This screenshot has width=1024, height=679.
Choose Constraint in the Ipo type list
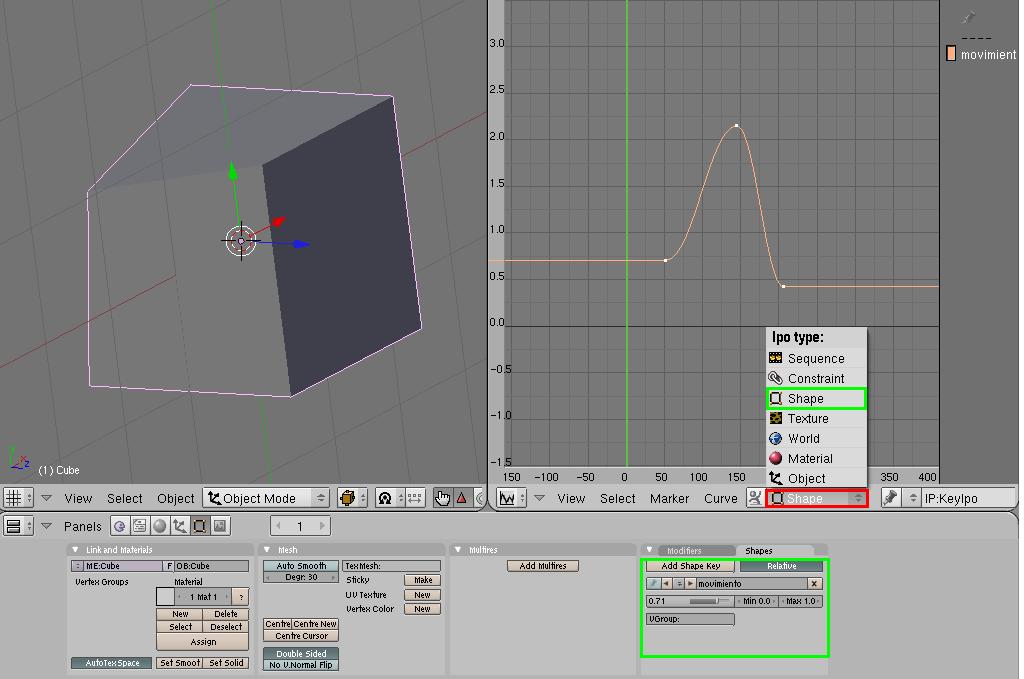click(x=816, y=378)
